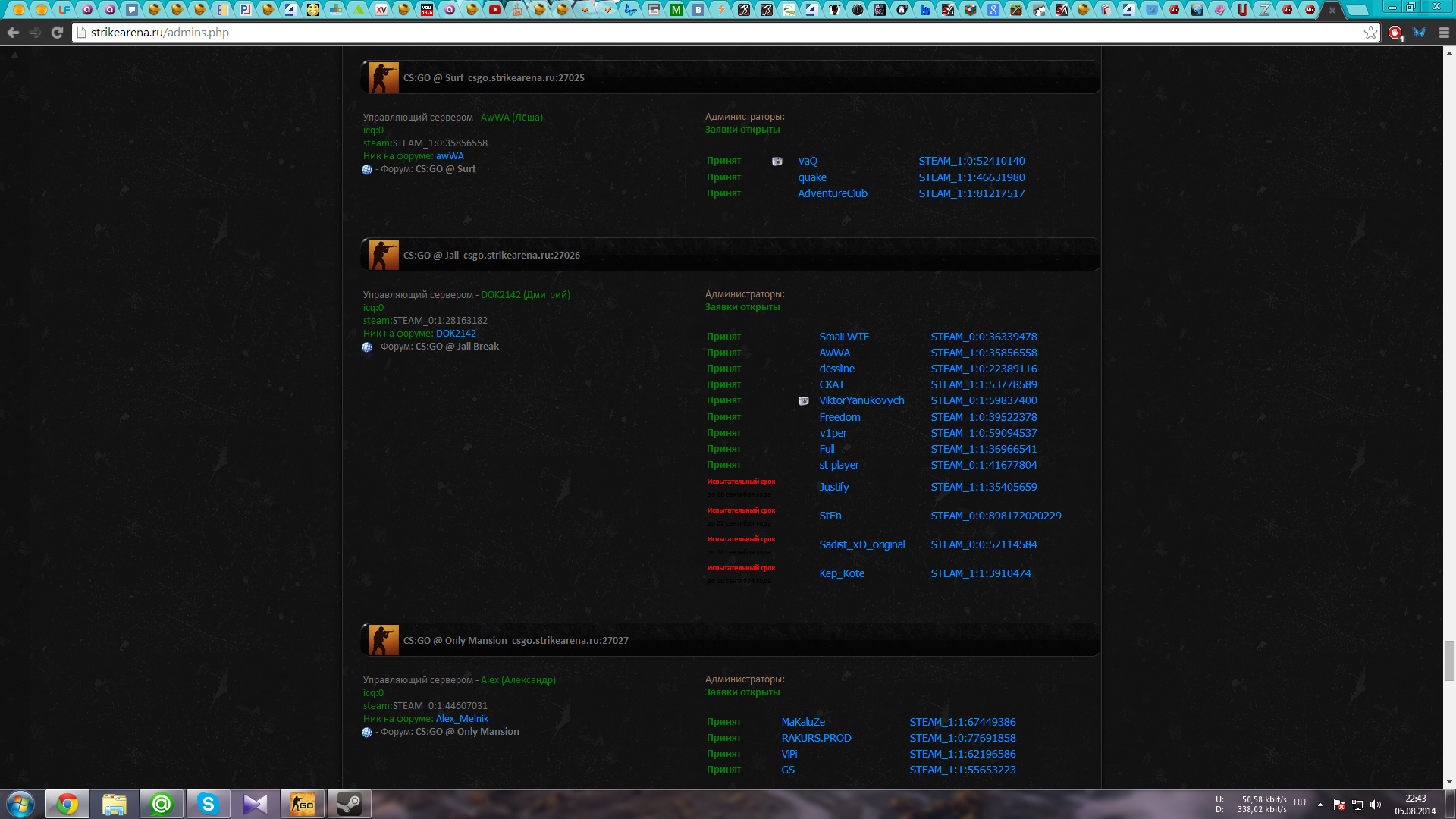
Task: Click admin name Kep_Kote
Action: (x=842, y=573)
